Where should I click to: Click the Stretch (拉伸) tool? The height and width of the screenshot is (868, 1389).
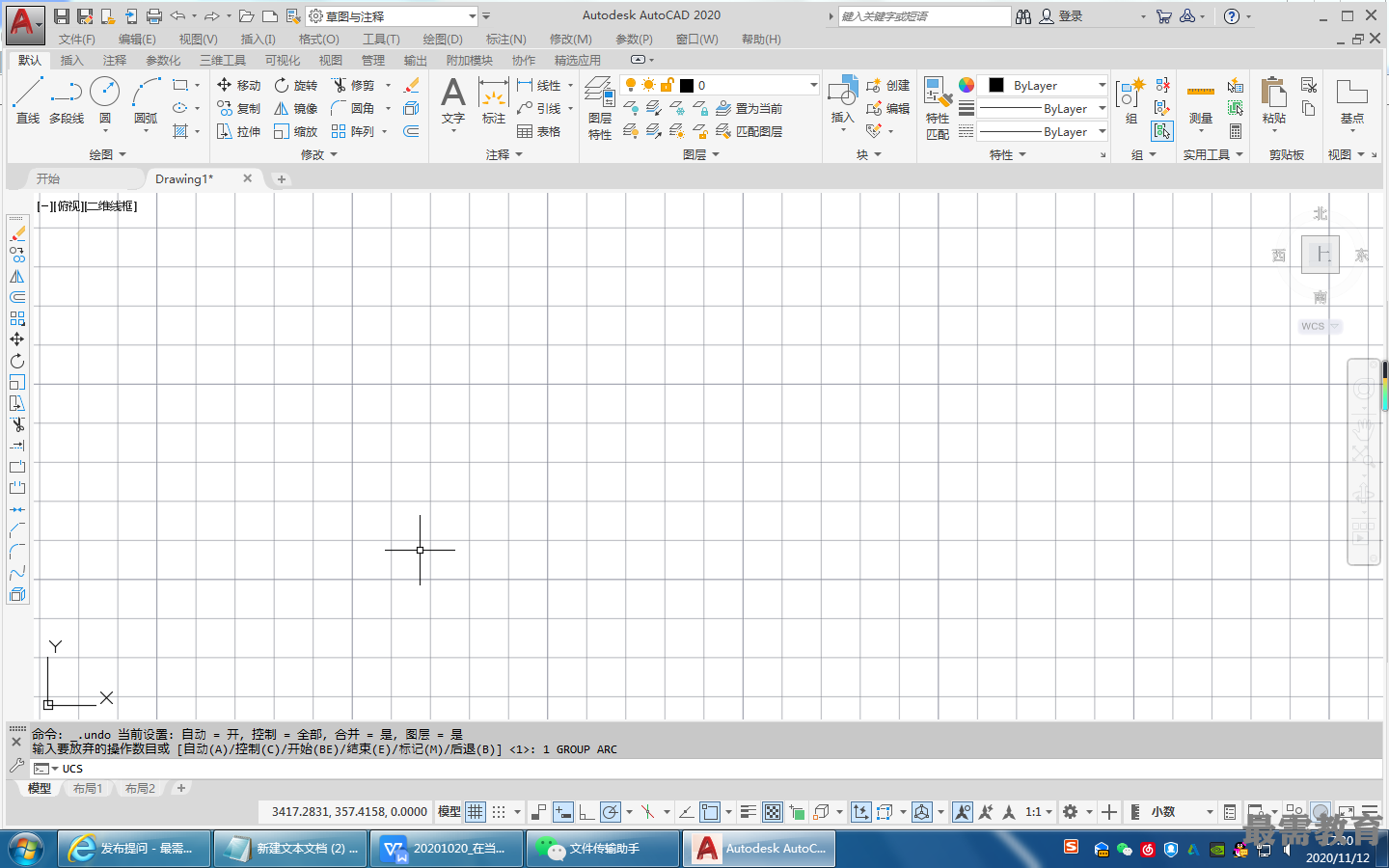pyautogui.click(x=238, y=131)
